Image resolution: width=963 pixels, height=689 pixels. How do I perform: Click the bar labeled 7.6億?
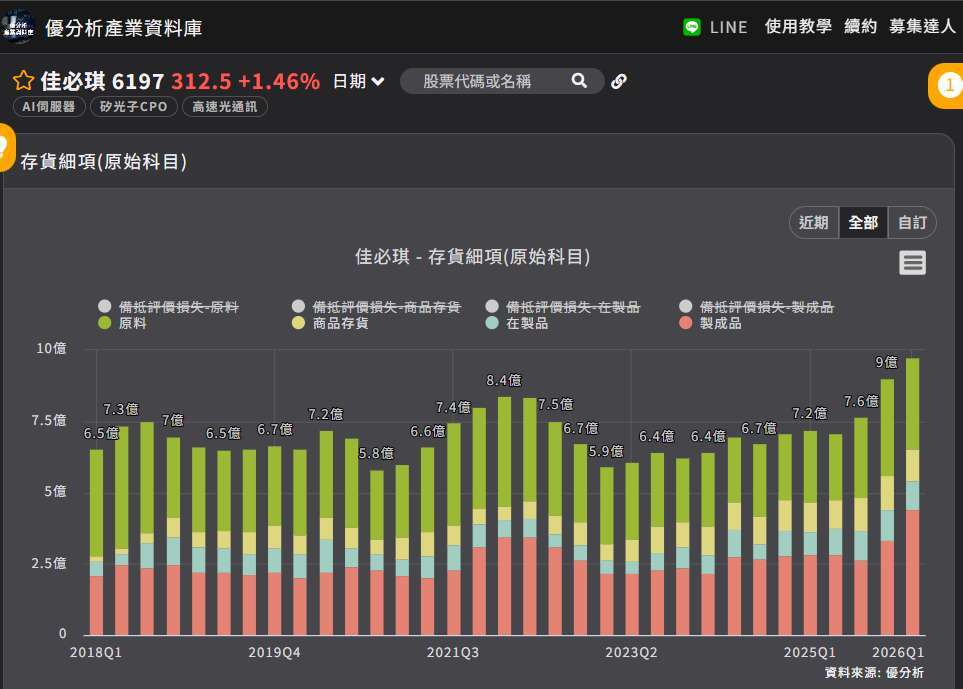point(861,526)
